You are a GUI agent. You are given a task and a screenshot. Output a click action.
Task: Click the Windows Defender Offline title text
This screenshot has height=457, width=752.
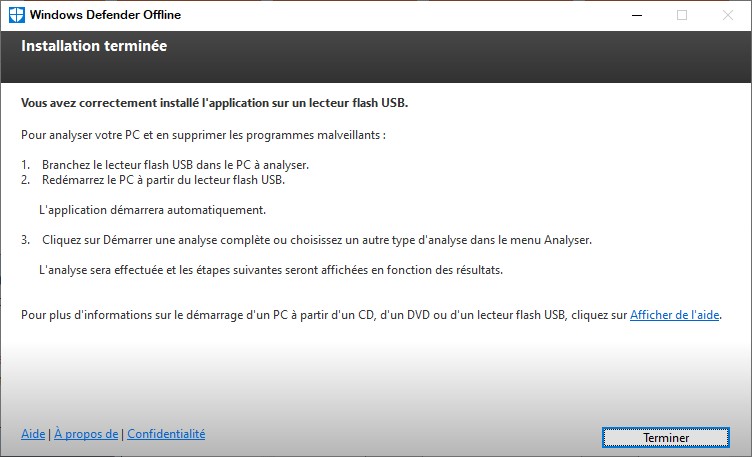tap(106, 16)
